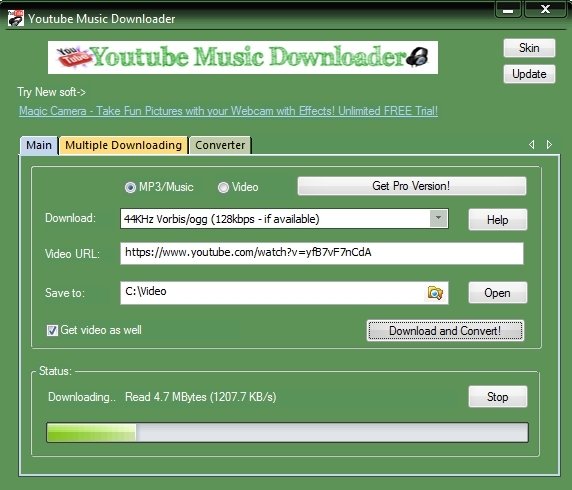Switch to the Multiple Downloading tab

click(x=123, y=145)
